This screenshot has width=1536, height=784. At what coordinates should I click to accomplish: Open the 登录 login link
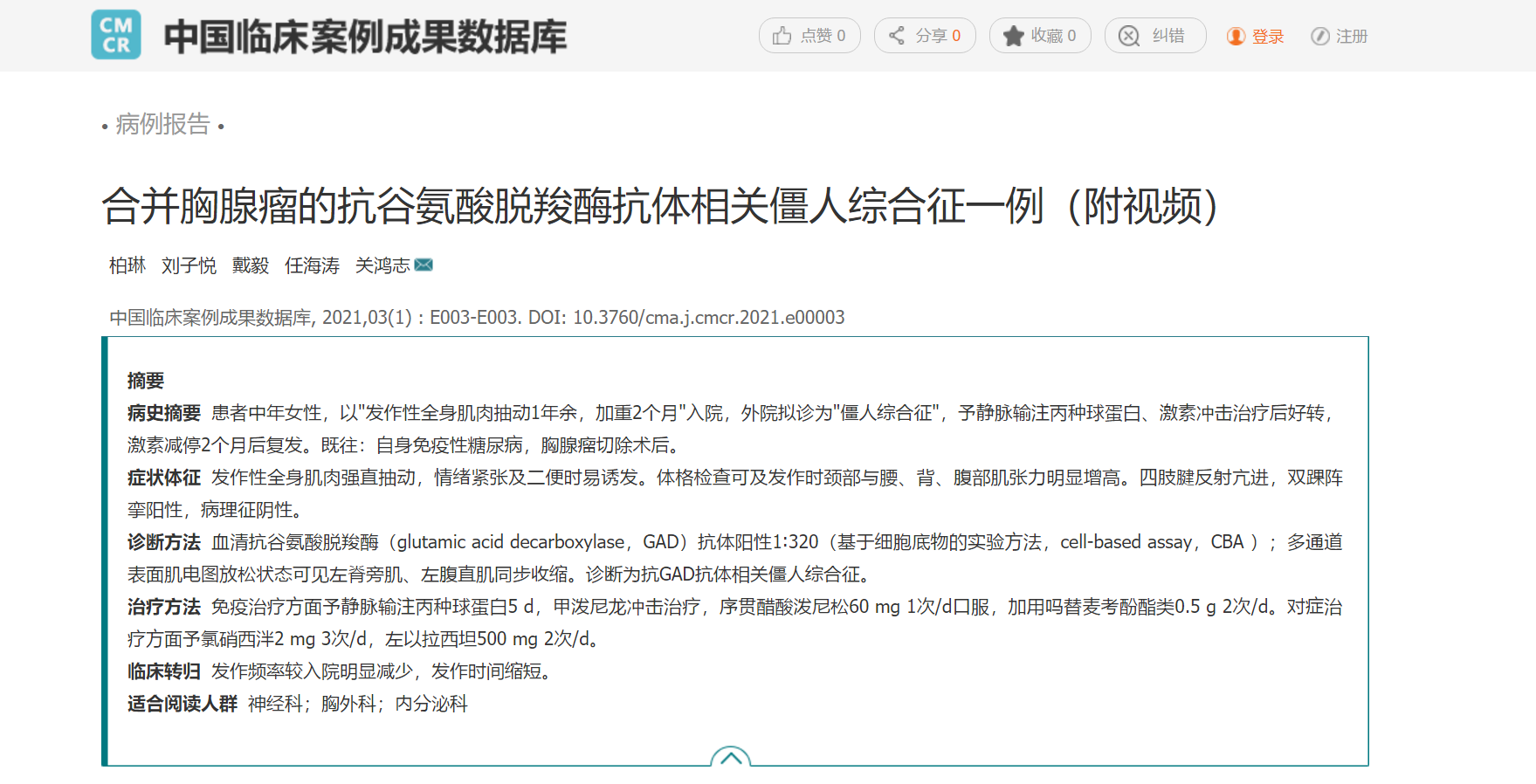coord(1268,37)
